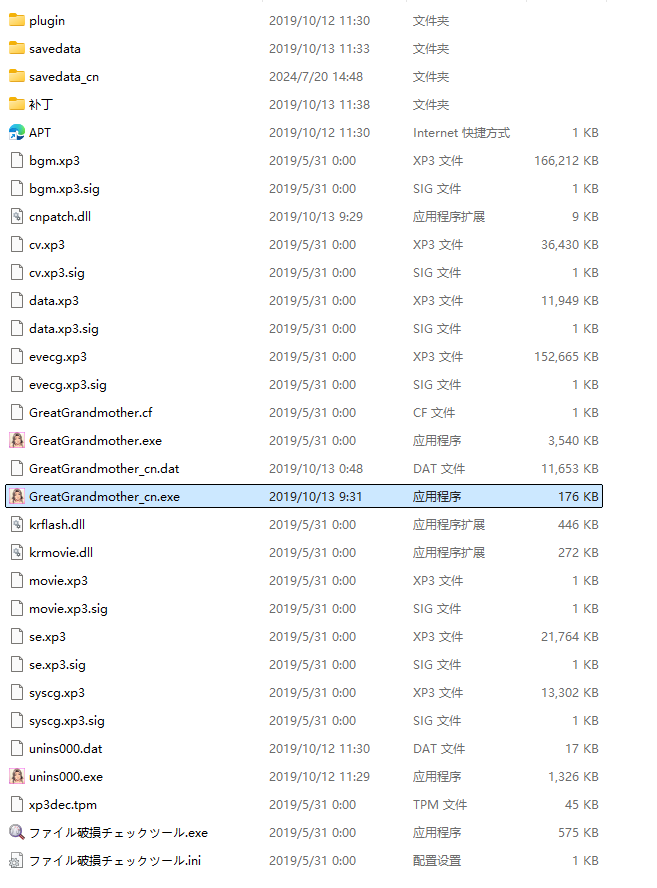
Task: Click the GreatGrandmother.cf file name
Action: click(91, 412)
